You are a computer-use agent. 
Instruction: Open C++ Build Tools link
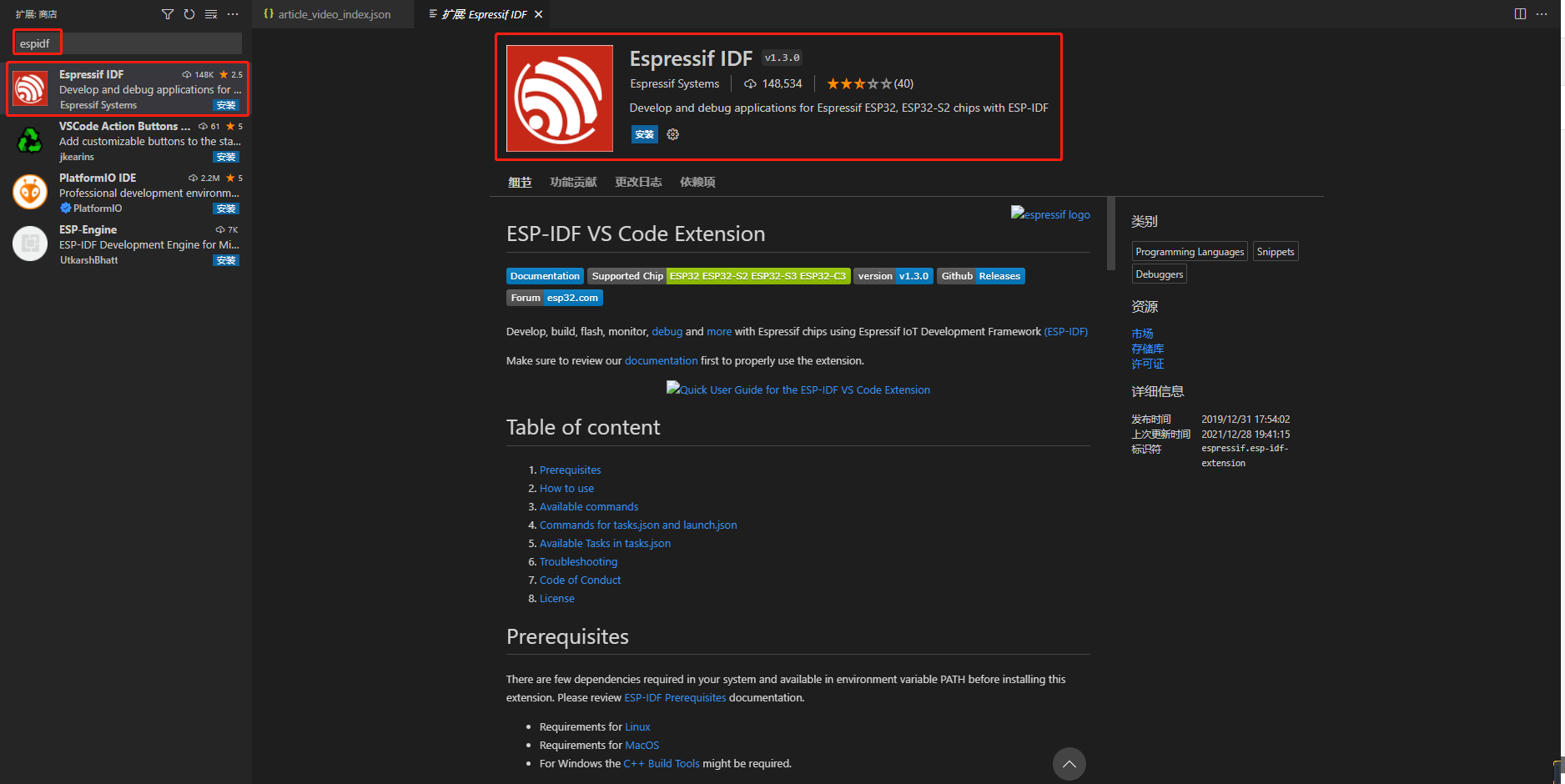[662, 764]
